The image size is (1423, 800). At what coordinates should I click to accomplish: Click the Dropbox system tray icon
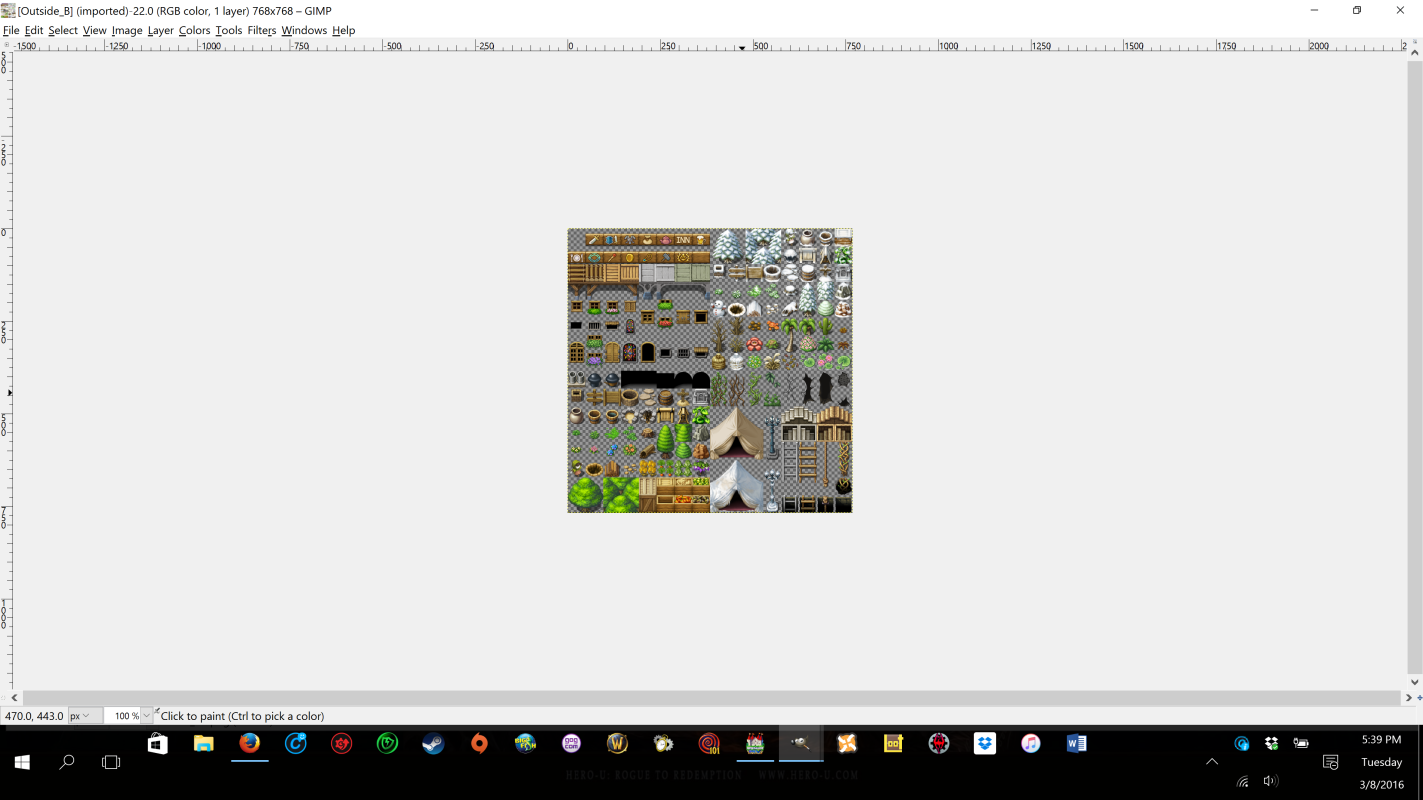pyautogui.click(x=1272, y=744)
